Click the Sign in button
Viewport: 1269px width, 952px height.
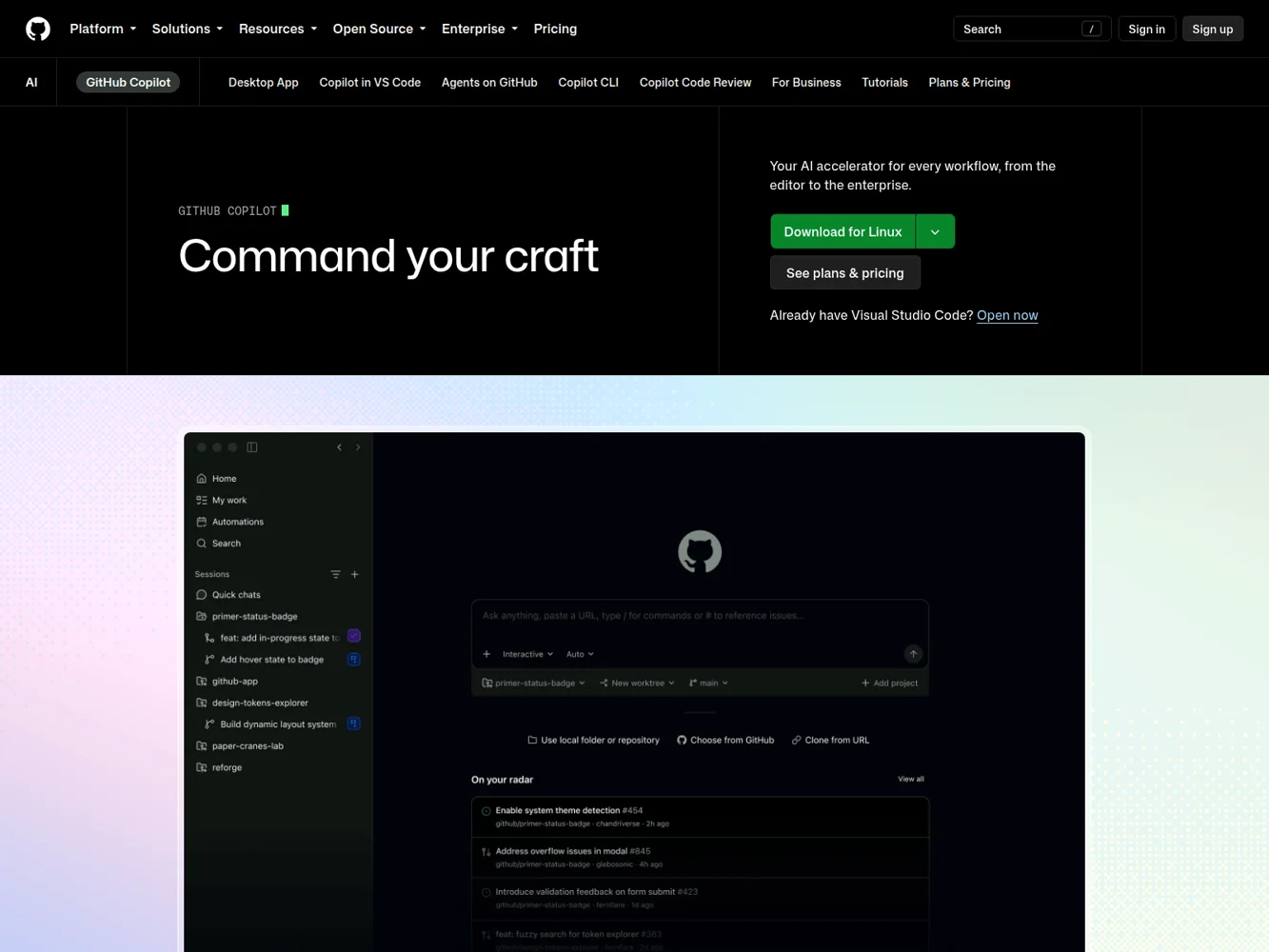1146,29
